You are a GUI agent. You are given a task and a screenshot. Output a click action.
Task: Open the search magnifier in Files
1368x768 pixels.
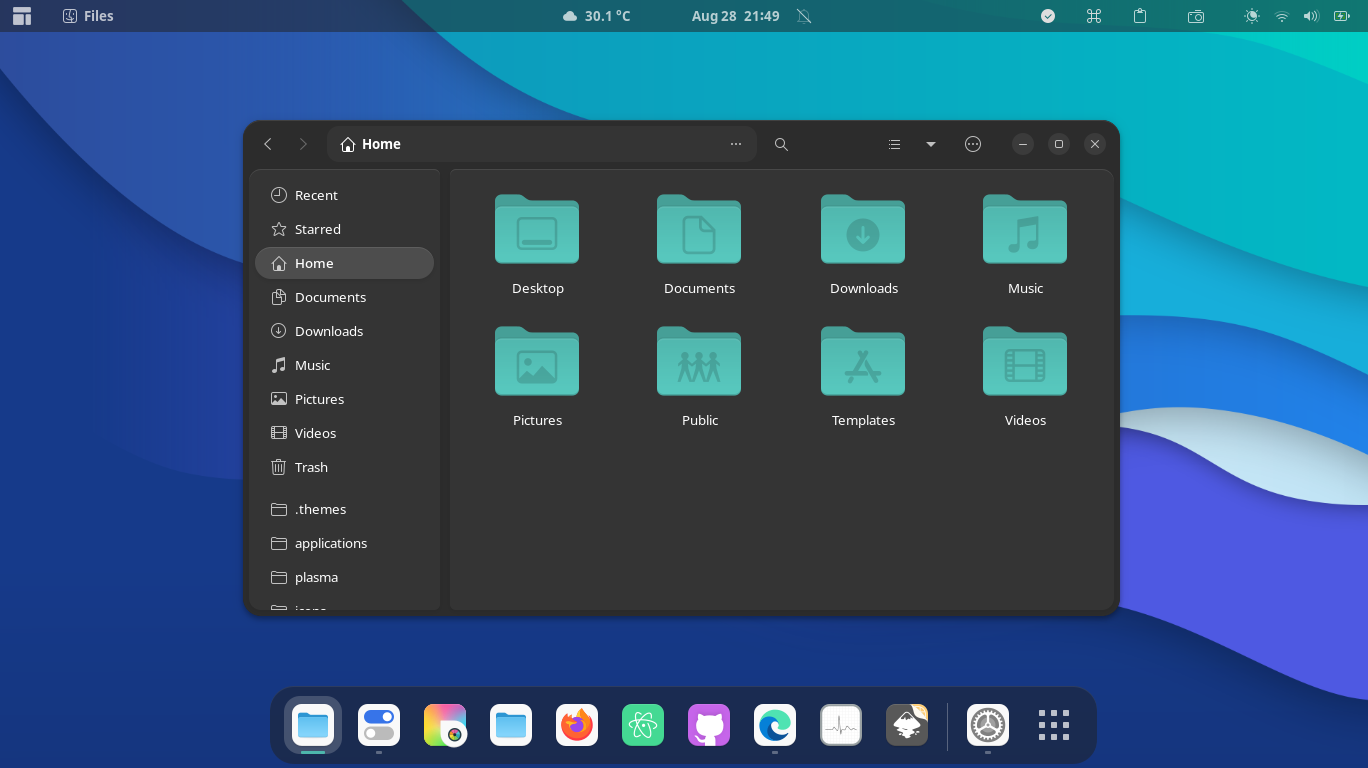(x=781, y=144)
